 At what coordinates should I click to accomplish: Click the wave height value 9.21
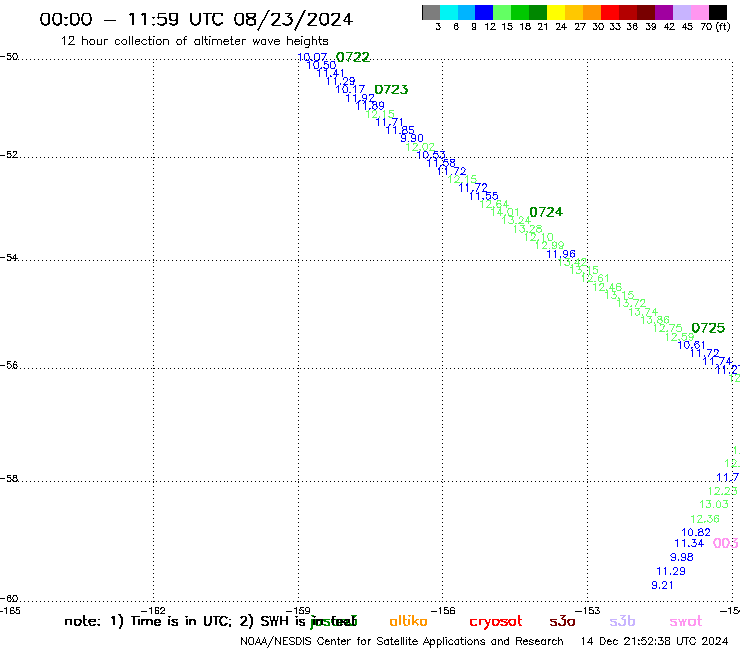tap(662, 585)
